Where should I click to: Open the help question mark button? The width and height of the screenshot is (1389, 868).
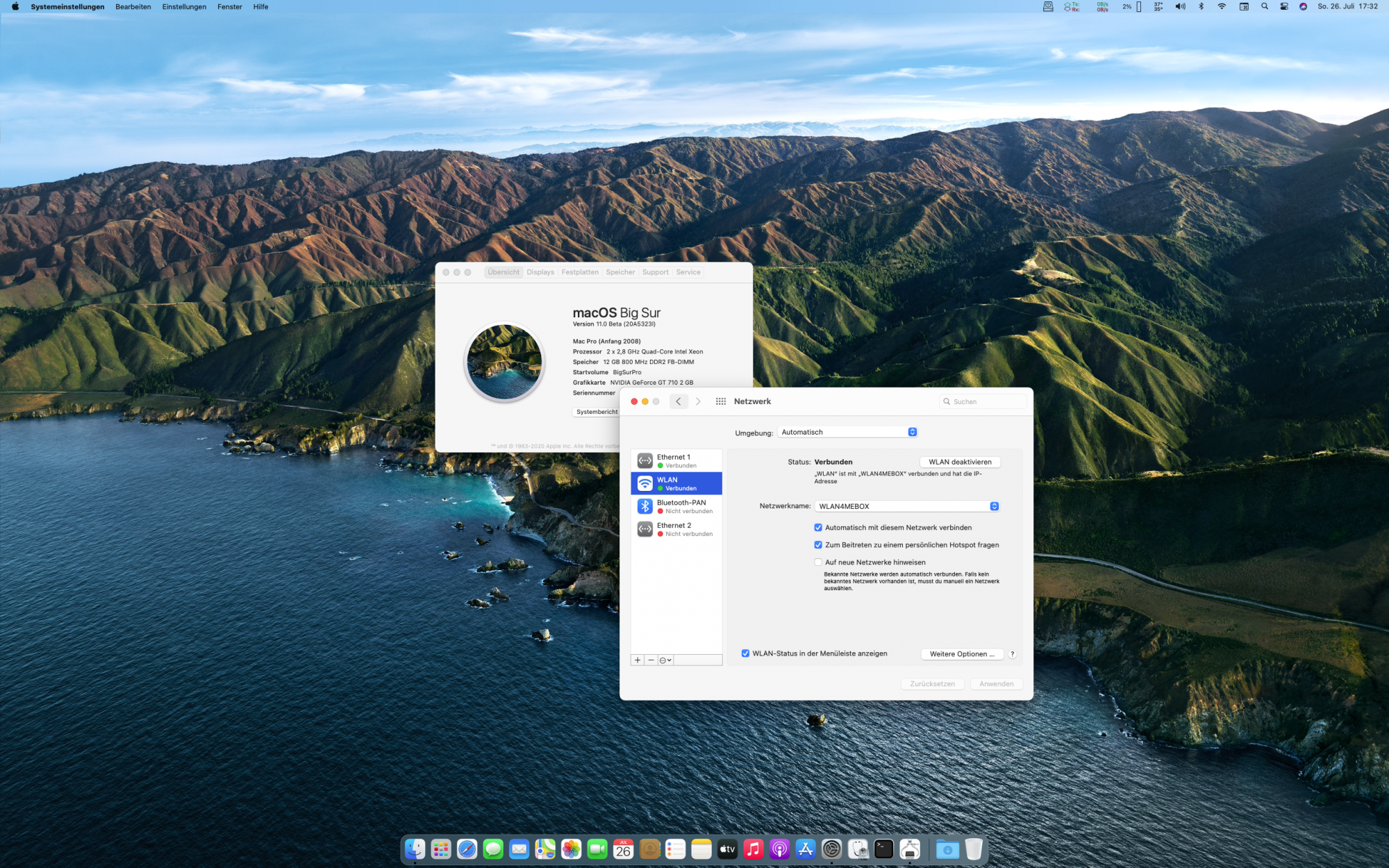click(1012, 654)
